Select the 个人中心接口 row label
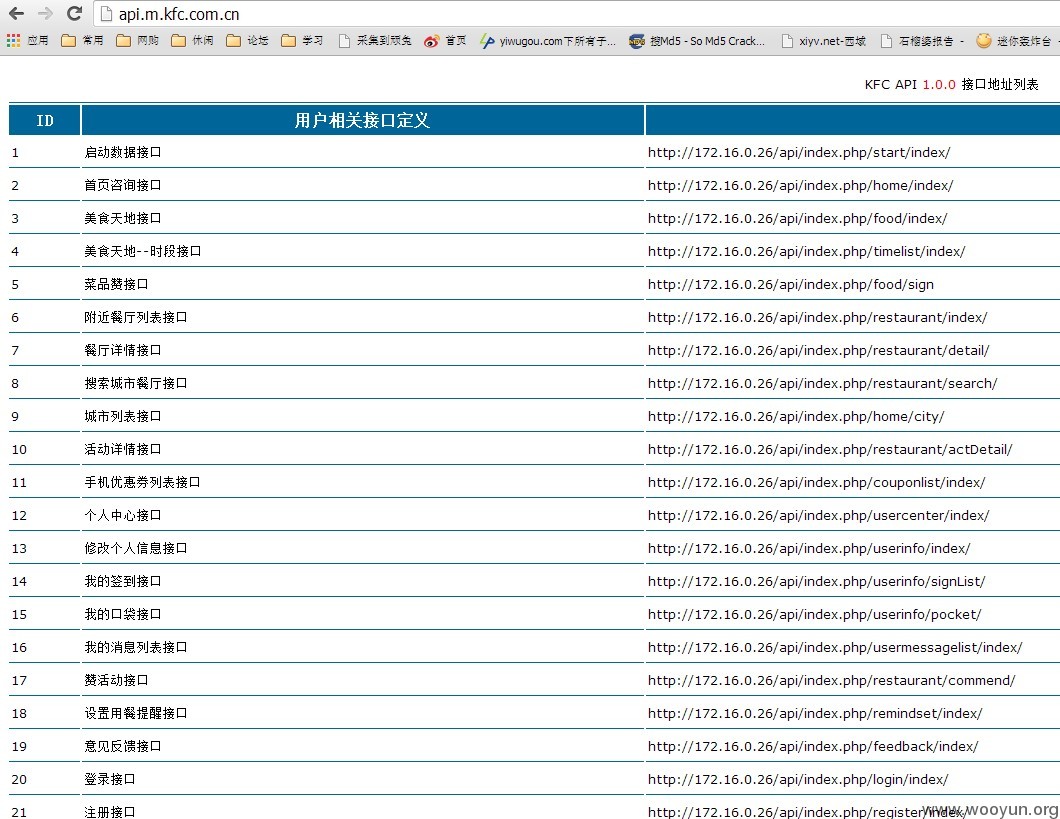This screenshot has height=819, width=1060. (122, 515)
